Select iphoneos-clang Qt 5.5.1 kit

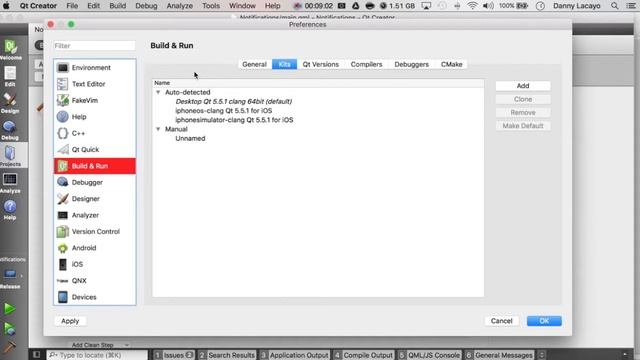(x=224, y=111)
